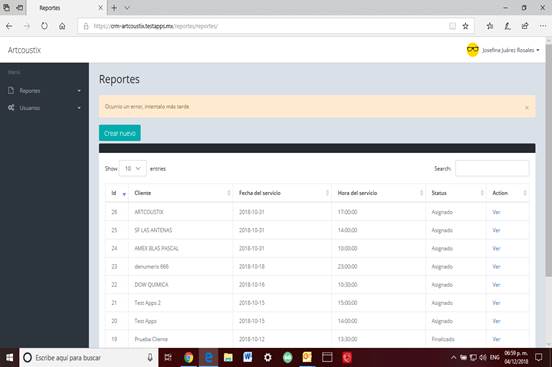This screenshot has height=367, width=552.
Task: Add page to favorites star icon
Action: [465, 26]
